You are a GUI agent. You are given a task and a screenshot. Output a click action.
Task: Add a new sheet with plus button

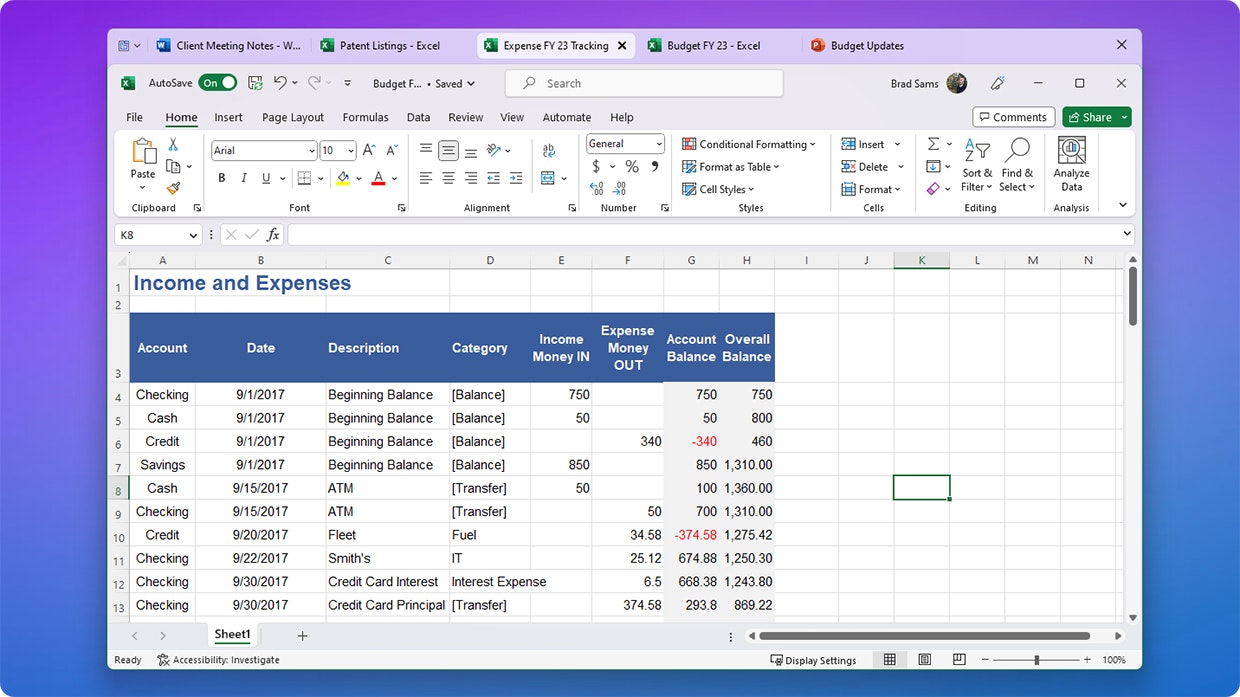click(x=302, y=636)
